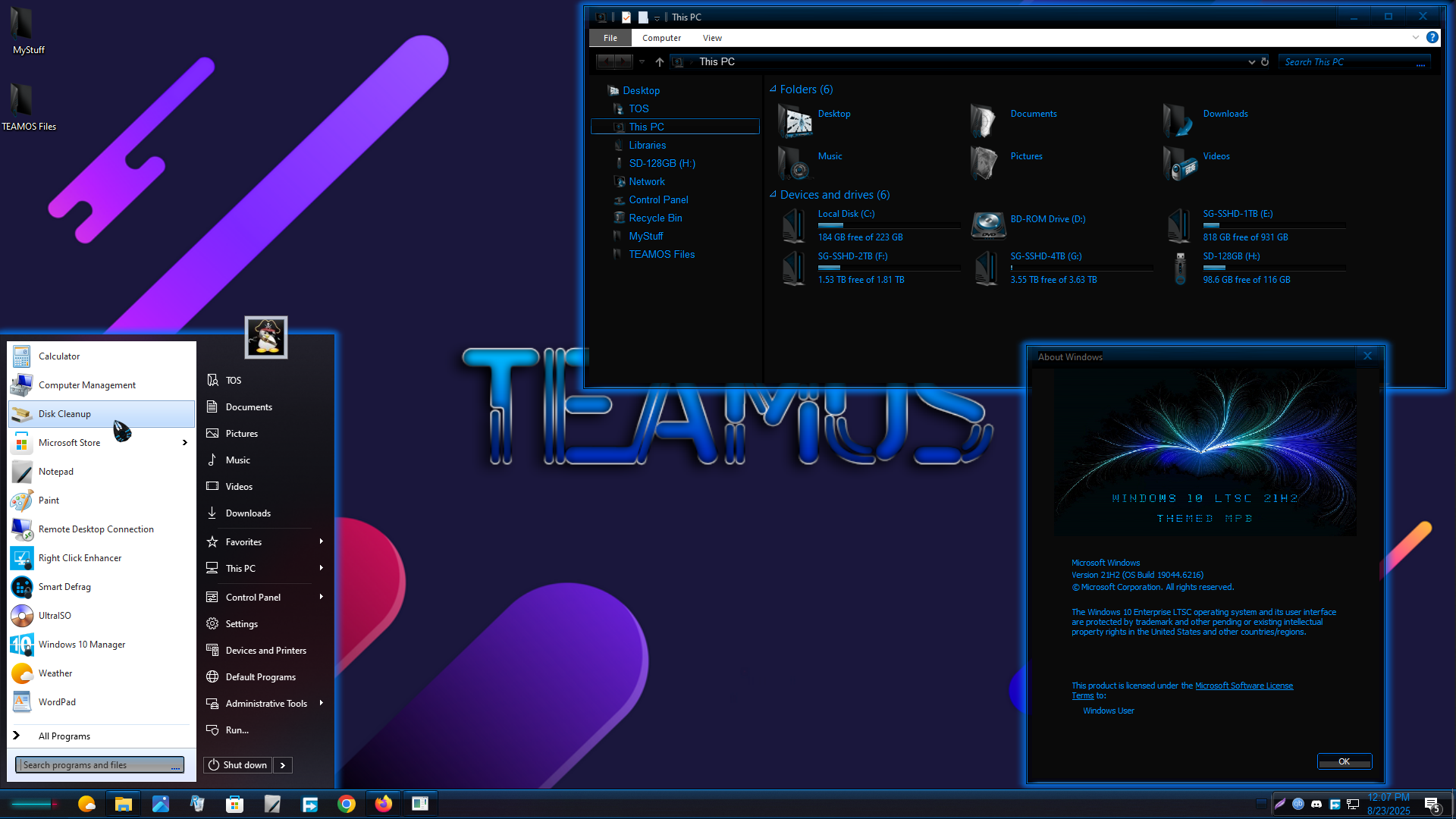Expand Microsoft Store submenu arrow
The width and height of the screenshot is (1456, 819).
184,443
